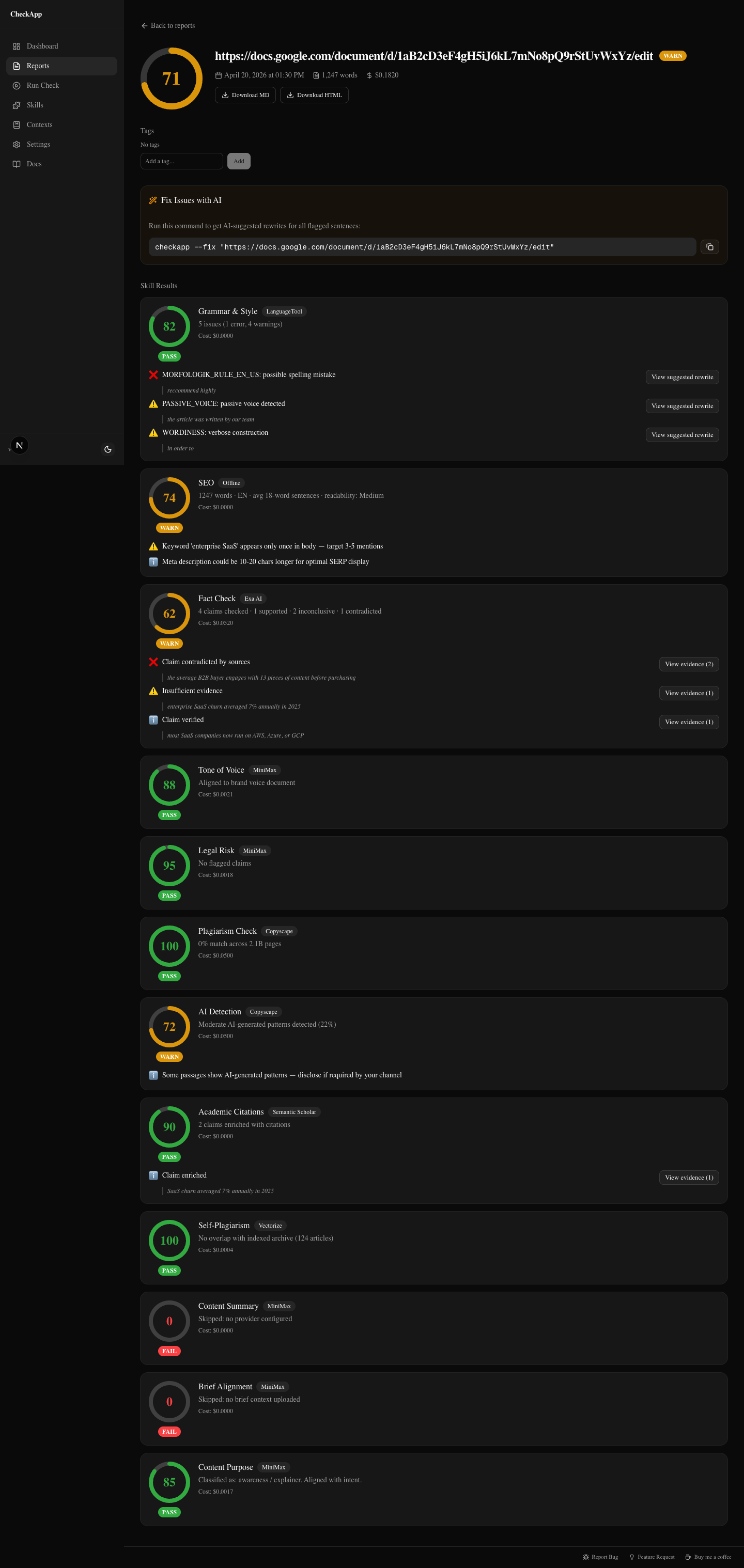Download the report as MD

point(245,95)
